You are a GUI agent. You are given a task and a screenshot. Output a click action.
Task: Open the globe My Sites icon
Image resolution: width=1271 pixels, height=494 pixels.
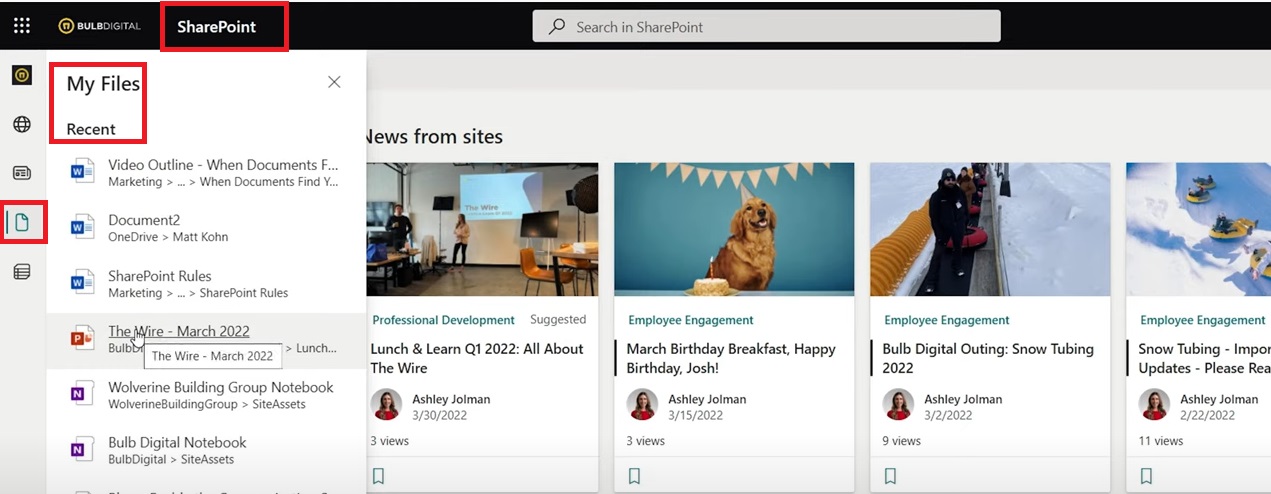pyautogui.click(x=22, y=124)
